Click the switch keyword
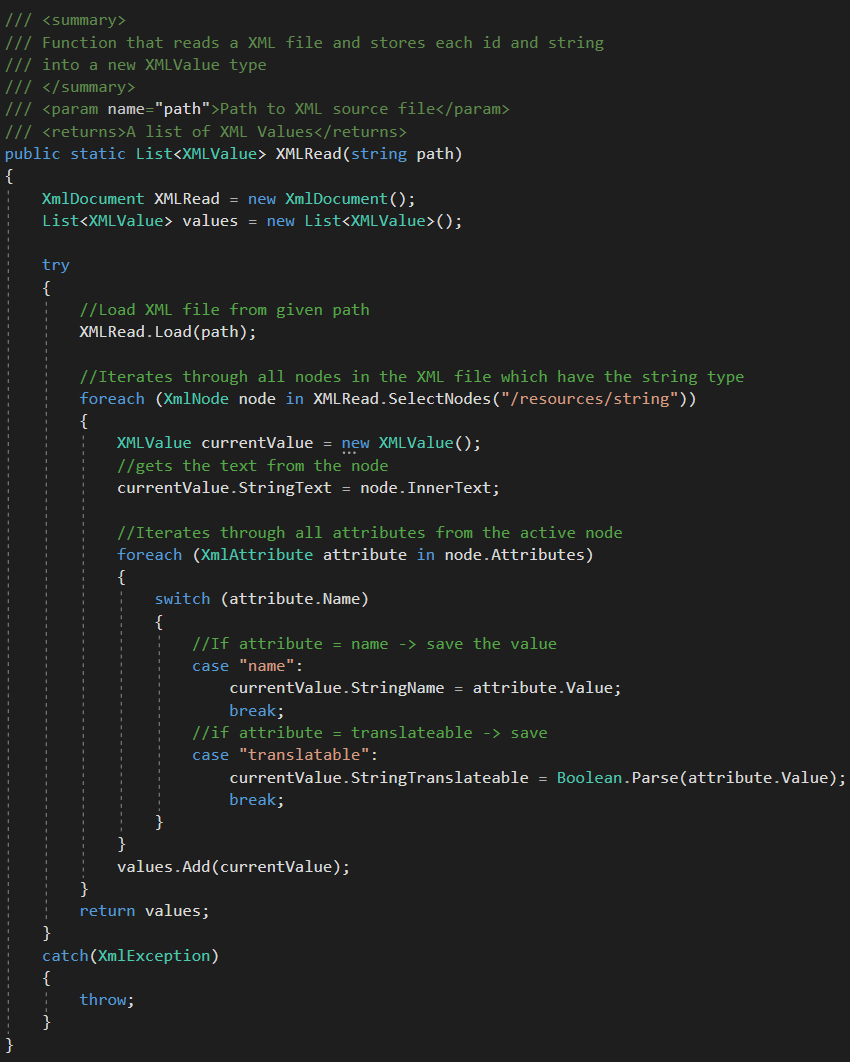Viewport: 850px width, 1062px height. point(182,599)
